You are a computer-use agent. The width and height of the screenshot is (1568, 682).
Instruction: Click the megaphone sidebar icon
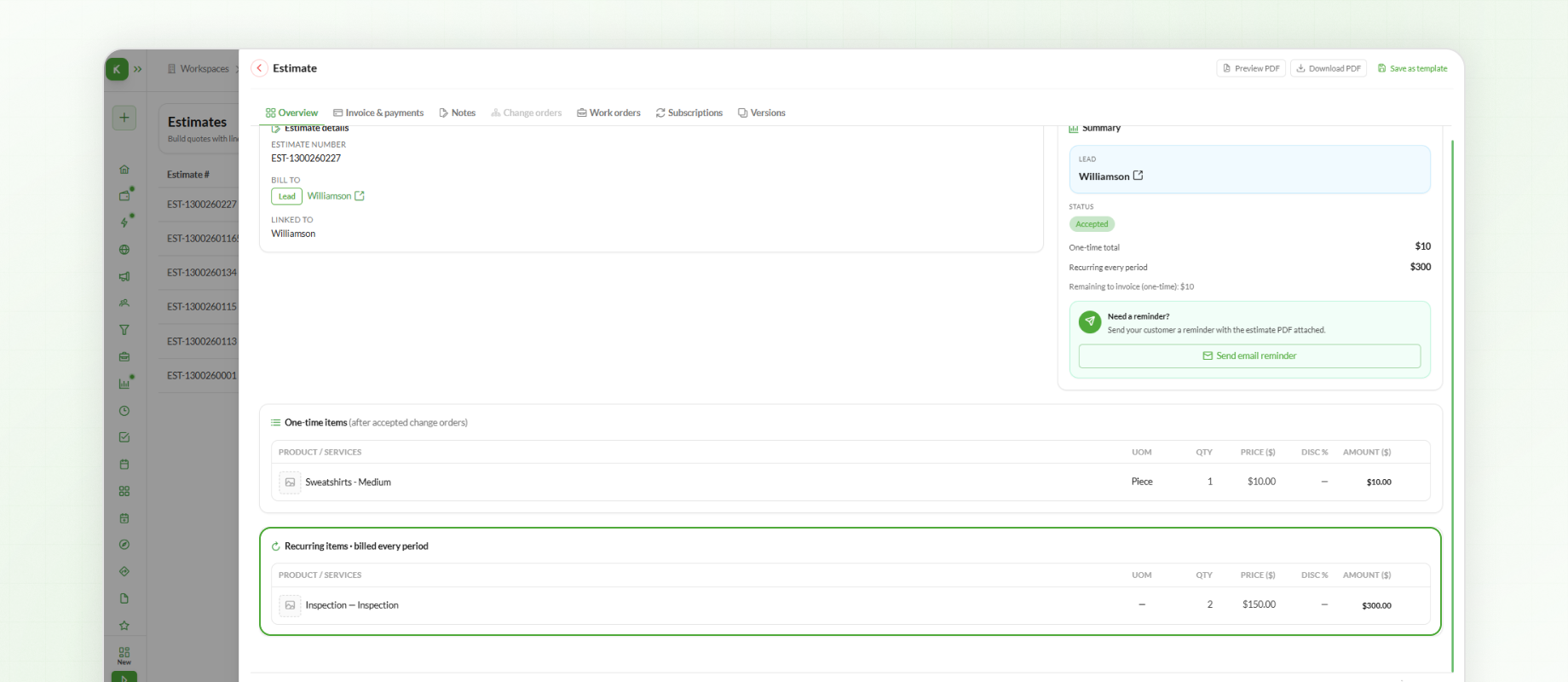tap(124, 276)
